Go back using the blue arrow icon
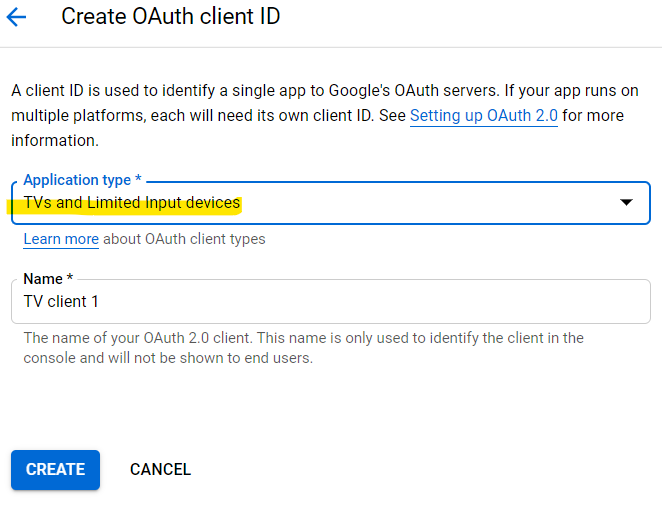This screenshot has height=510, width=662. pos(16,17)
